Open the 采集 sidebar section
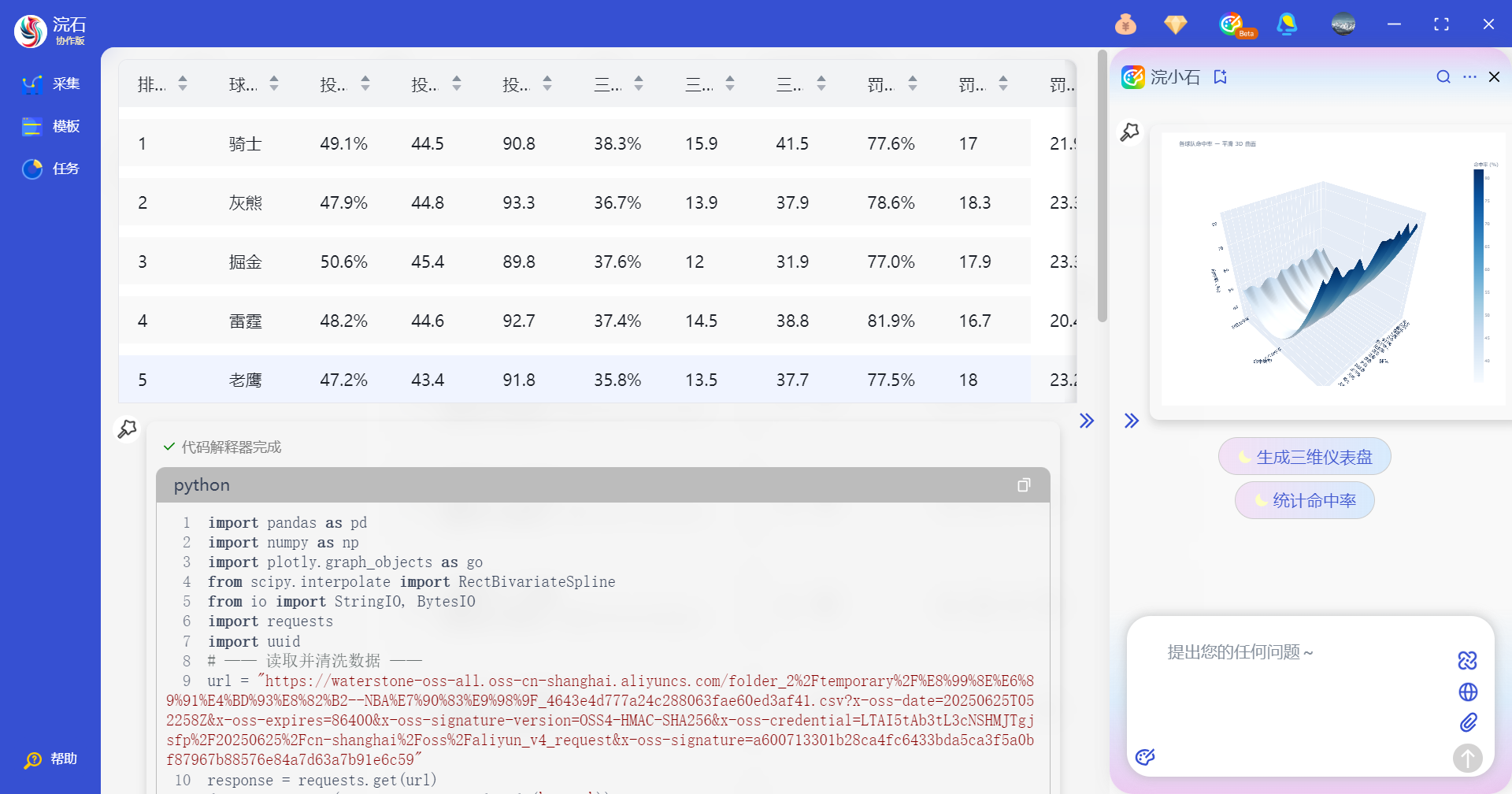Viewport: 1512px width, 794px height. coord(50,84)
